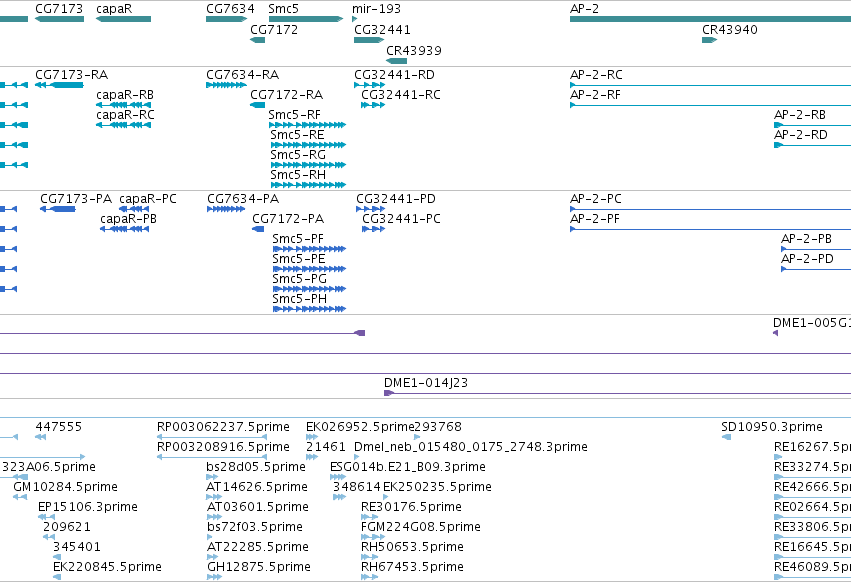Select transcript CG7172-RA

[x=257, y=105]
